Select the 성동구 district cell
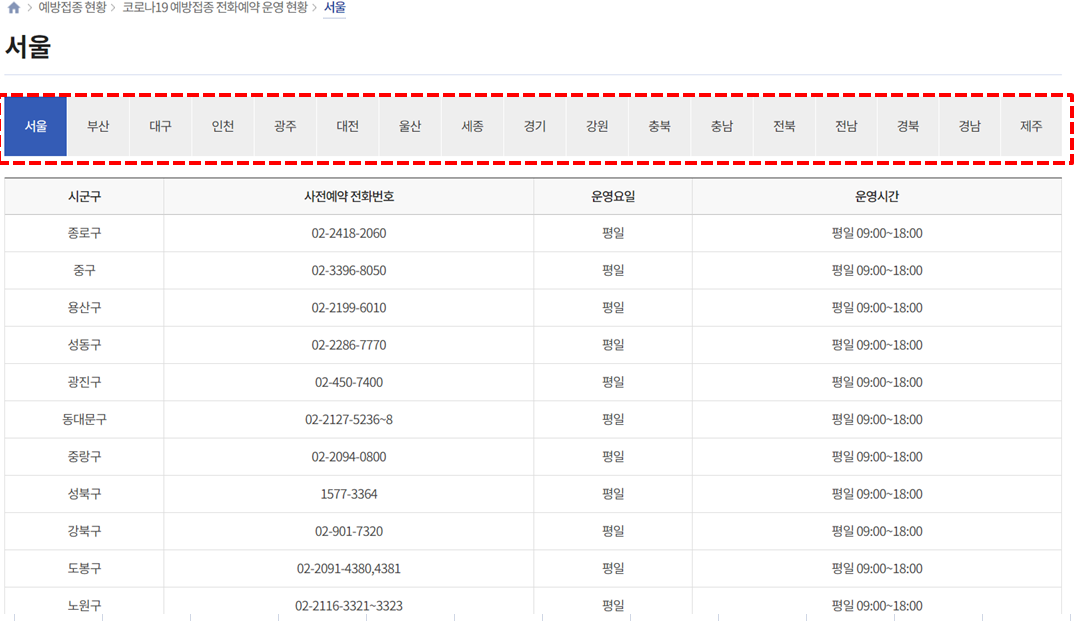 (85, 345)
